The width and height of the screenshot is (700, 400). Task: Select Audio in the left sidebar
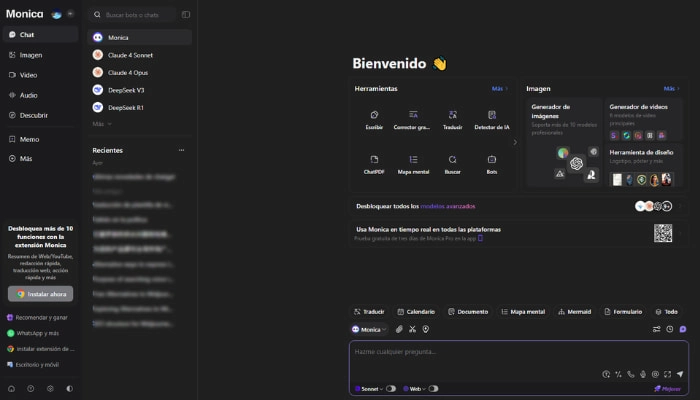40,95
